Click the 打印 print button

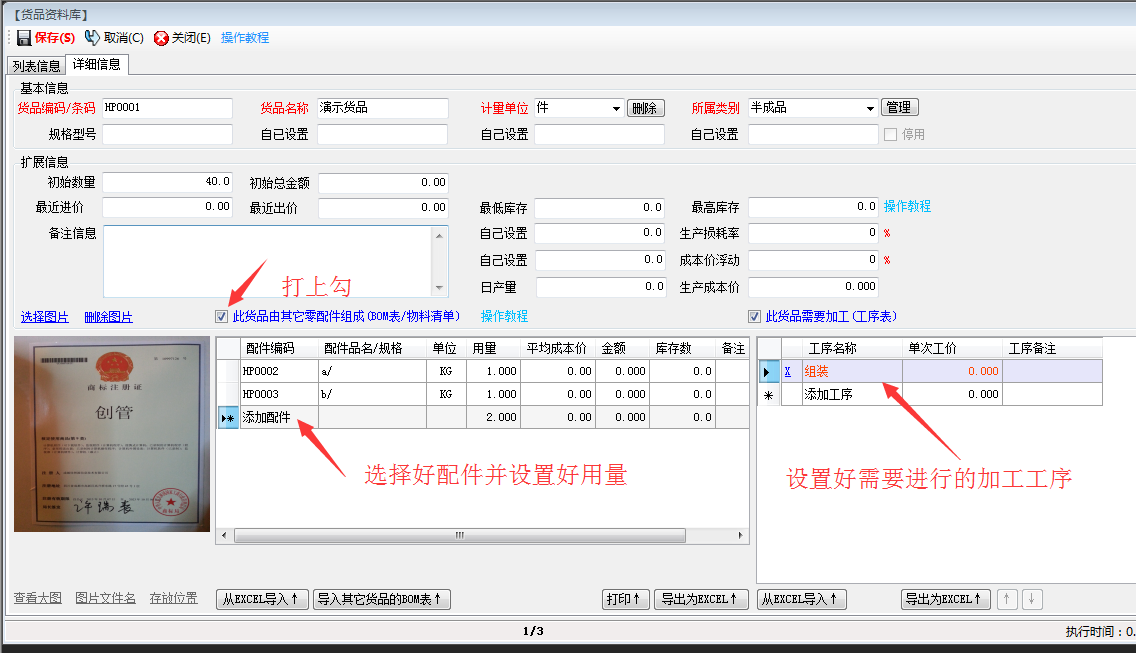pos(625,600)
